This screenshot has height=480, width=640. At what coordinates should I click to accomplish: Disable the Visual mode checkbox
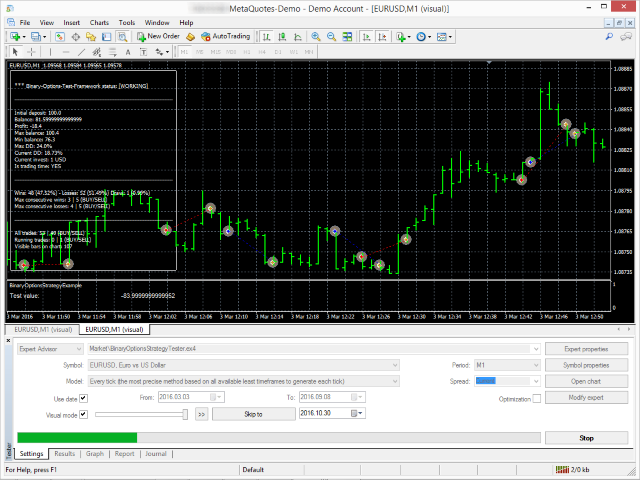click(x=83, y=414)
